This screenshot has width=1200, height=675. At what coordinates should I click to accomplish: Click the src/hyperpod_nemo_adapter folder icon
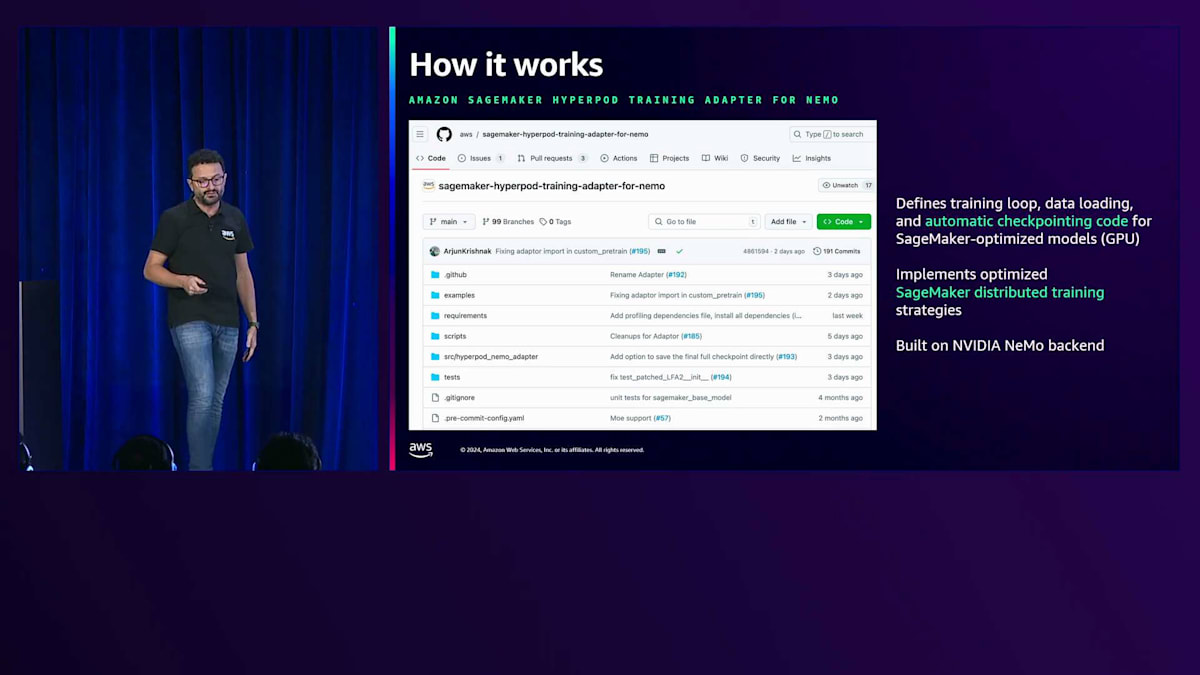point(435,356)
